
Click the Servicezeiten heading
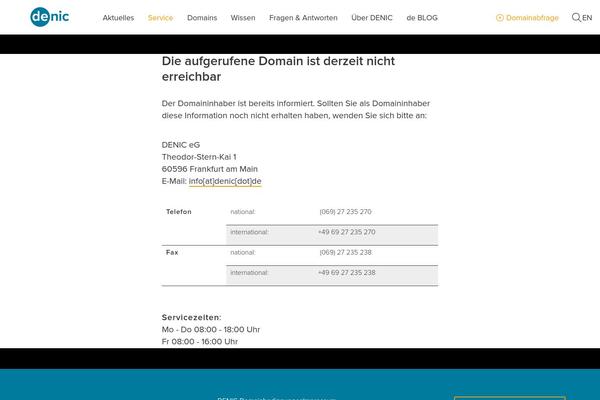tap(191, 317)
